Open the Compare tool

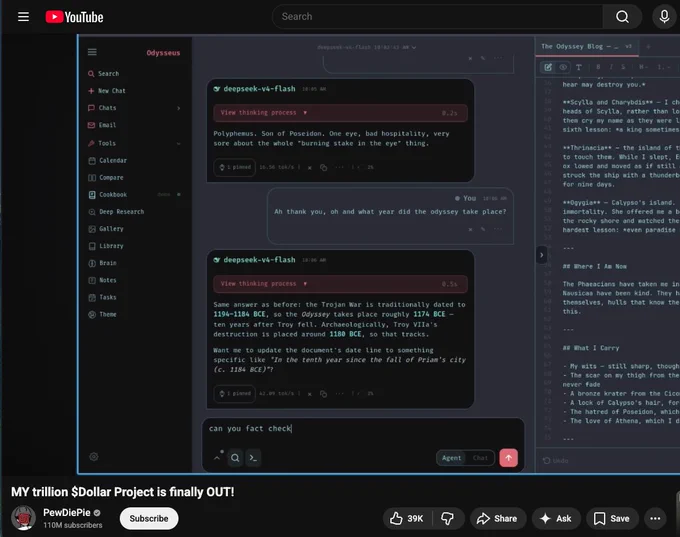coord(106,177)
